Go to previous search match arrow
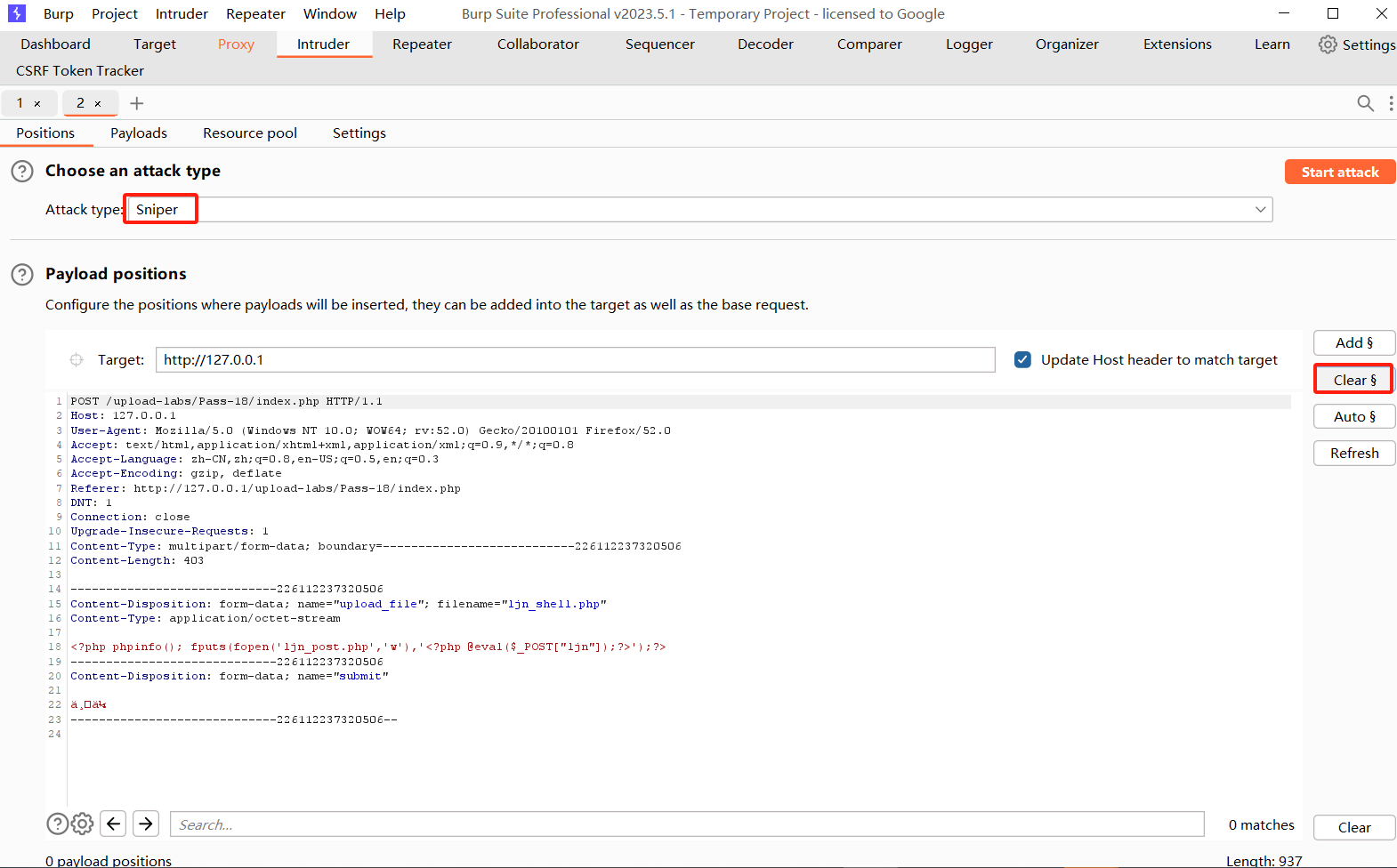This screenshot has width=1397, height=868. tap(113, 824)
